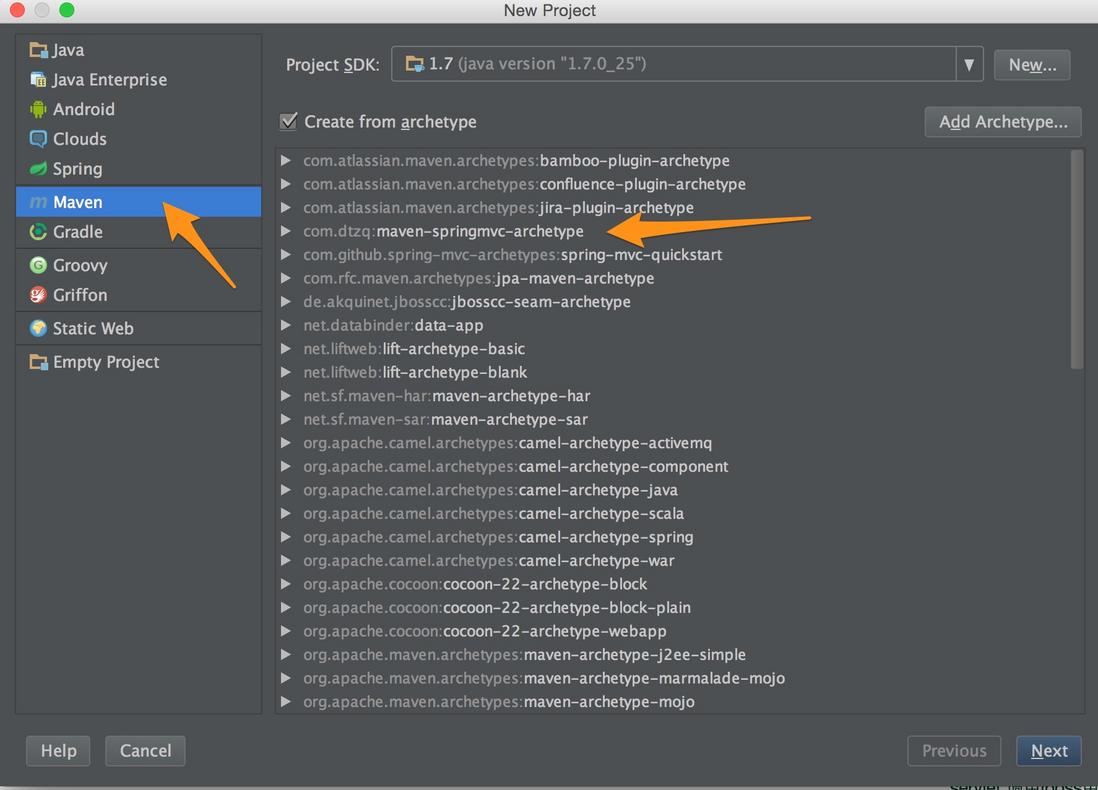Select Empty Project type
The image size is (1098, 790).
pos(139,362)
